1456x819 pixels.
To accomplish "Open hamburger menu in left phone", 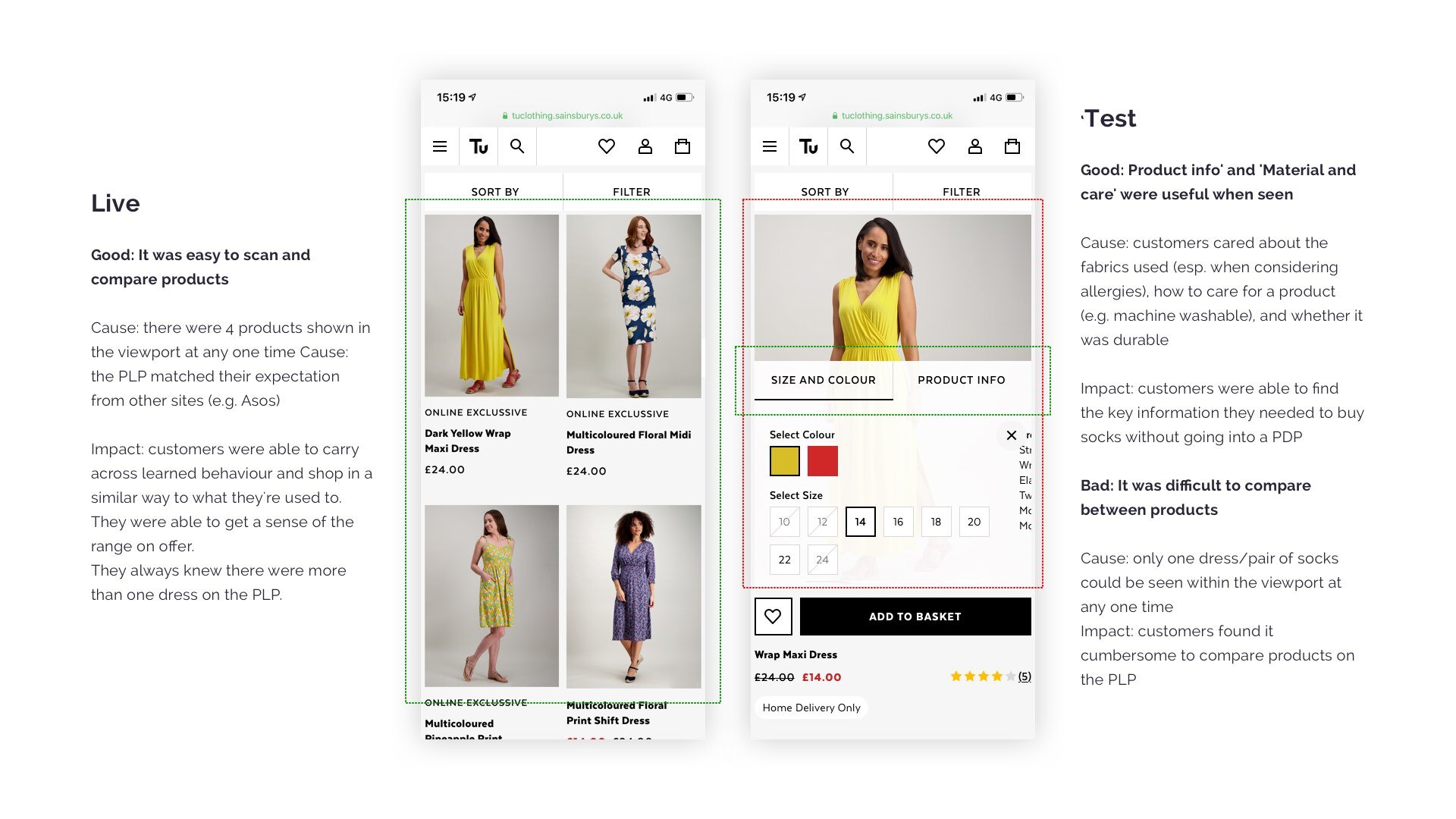I will click(440, 146).
